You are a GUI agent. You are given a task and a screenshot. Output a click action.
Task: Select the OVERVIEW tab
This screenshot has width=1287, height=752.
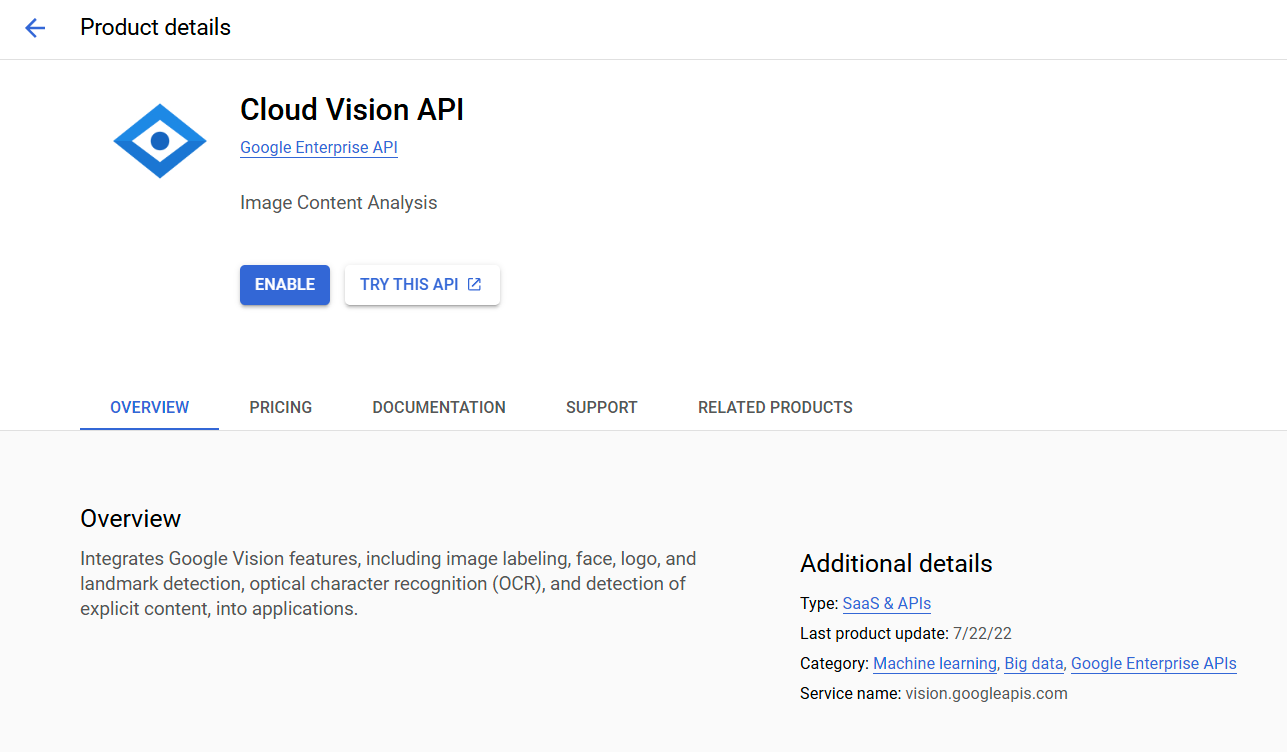point(149,407)
